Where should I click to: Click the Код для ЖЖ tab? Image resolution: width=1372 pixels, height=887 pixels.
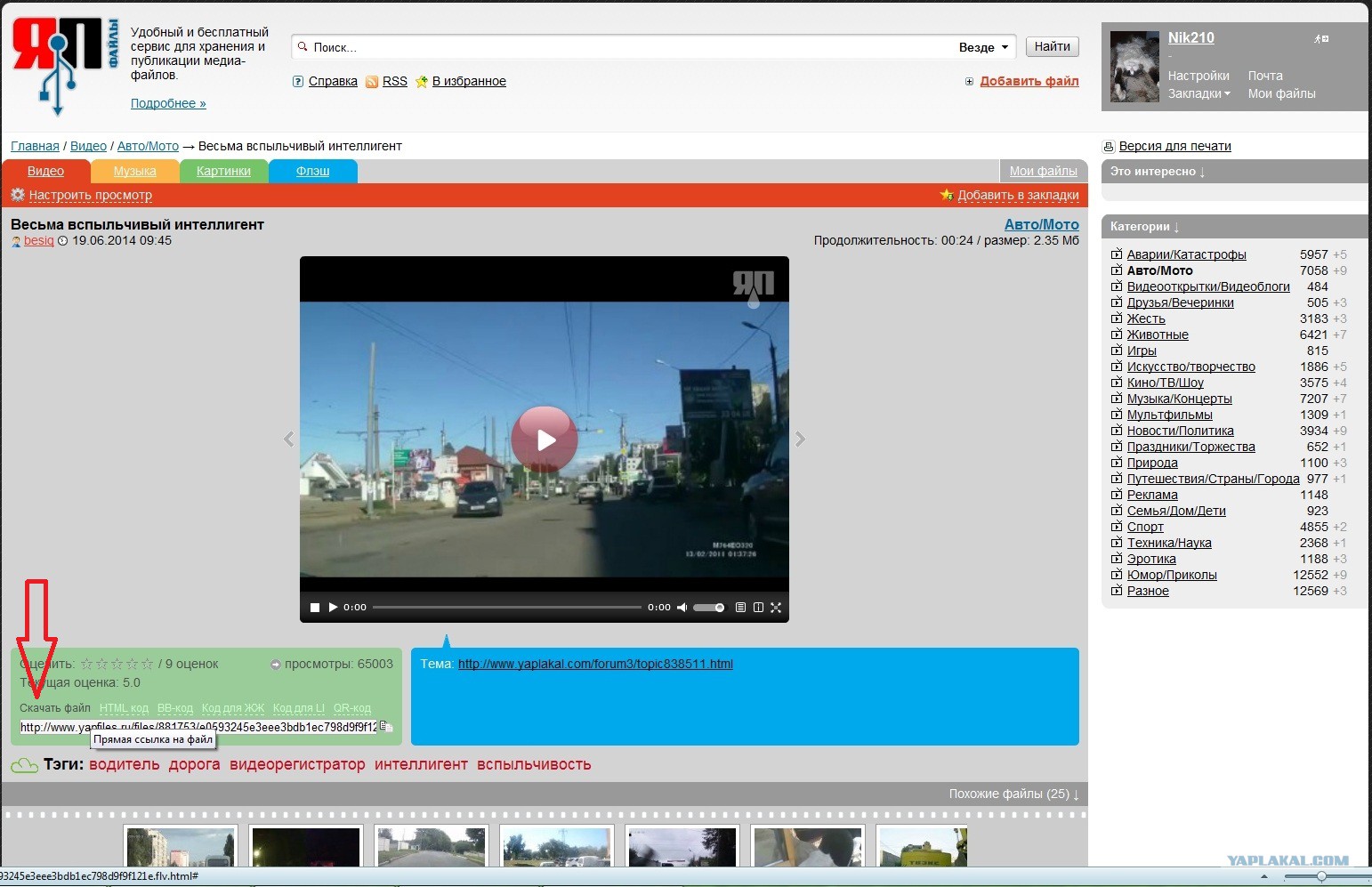[x=233, y=708]
